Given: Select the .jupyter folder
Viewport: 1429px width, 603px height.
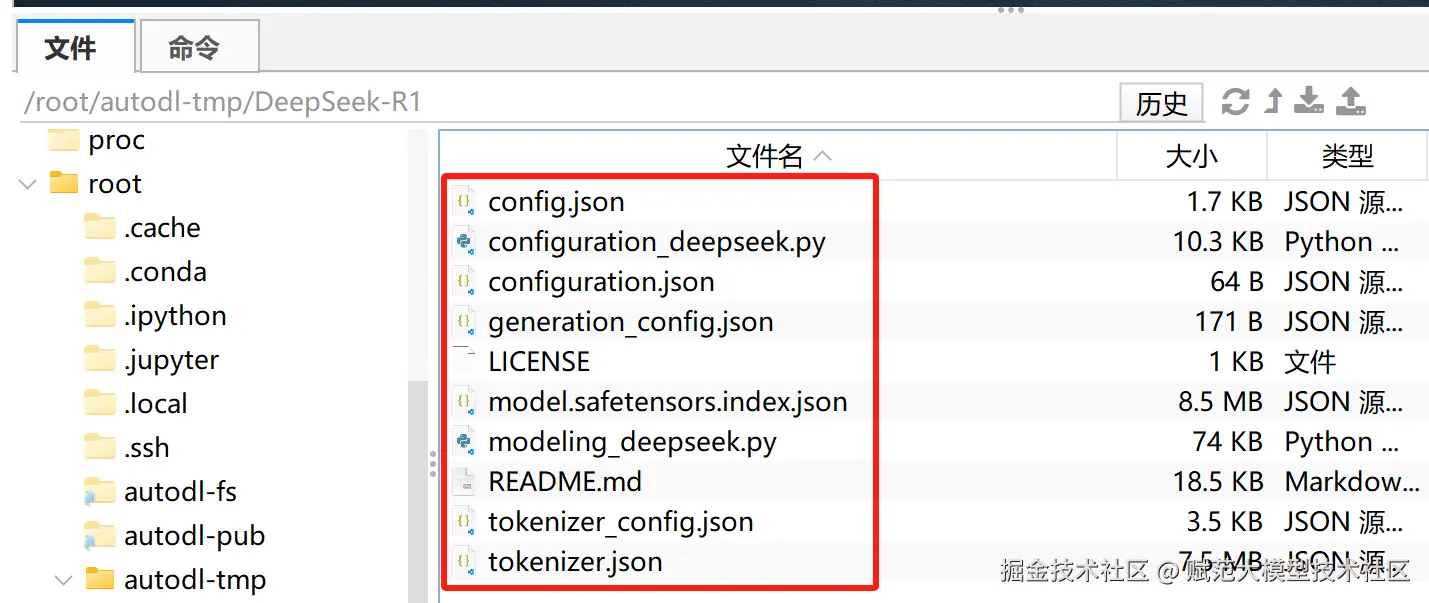Looking at the screenshot, I should click(x=171, y=360).
